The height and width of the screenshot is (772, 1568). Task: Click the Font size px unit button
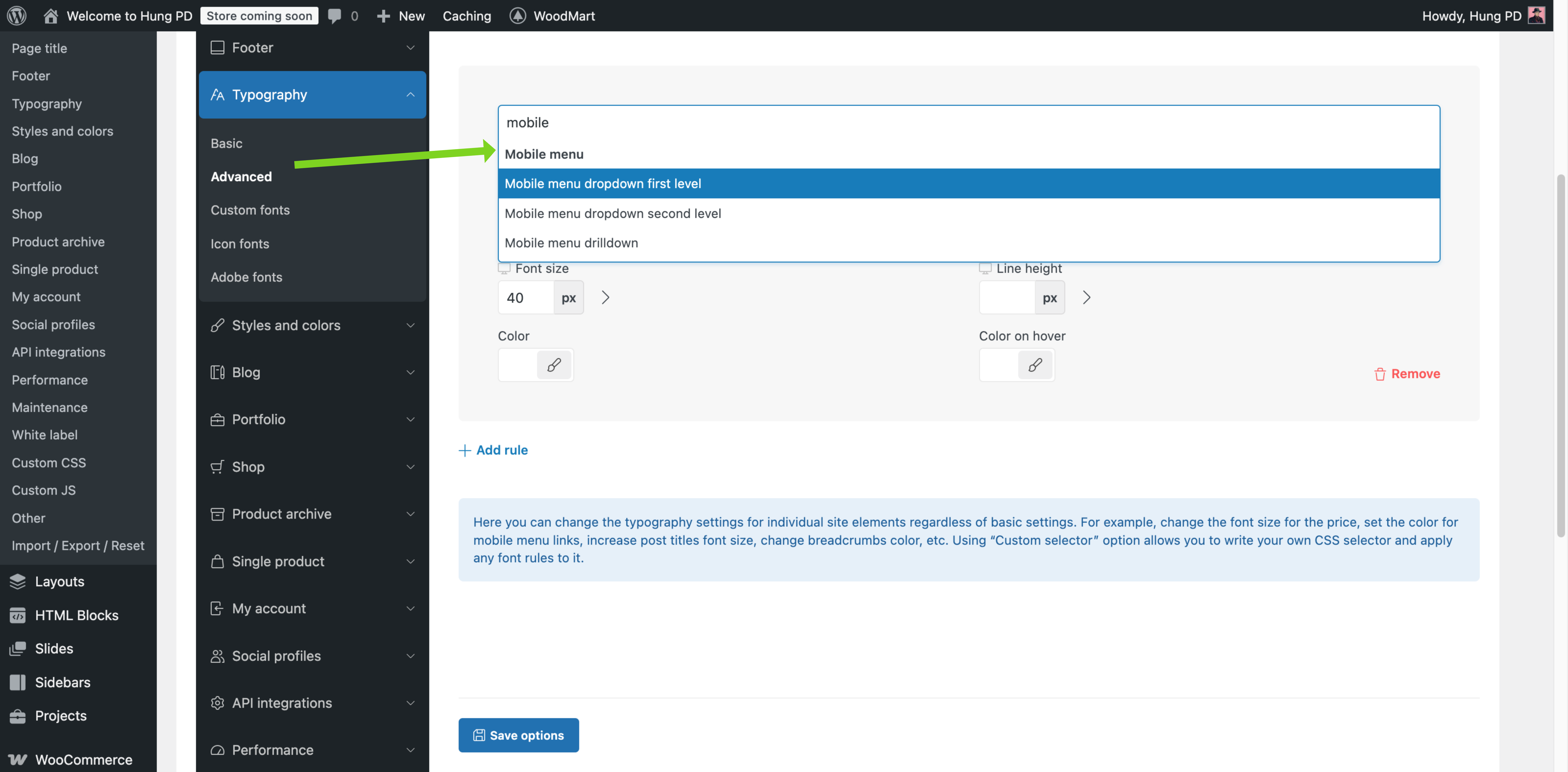click(568, 298)
